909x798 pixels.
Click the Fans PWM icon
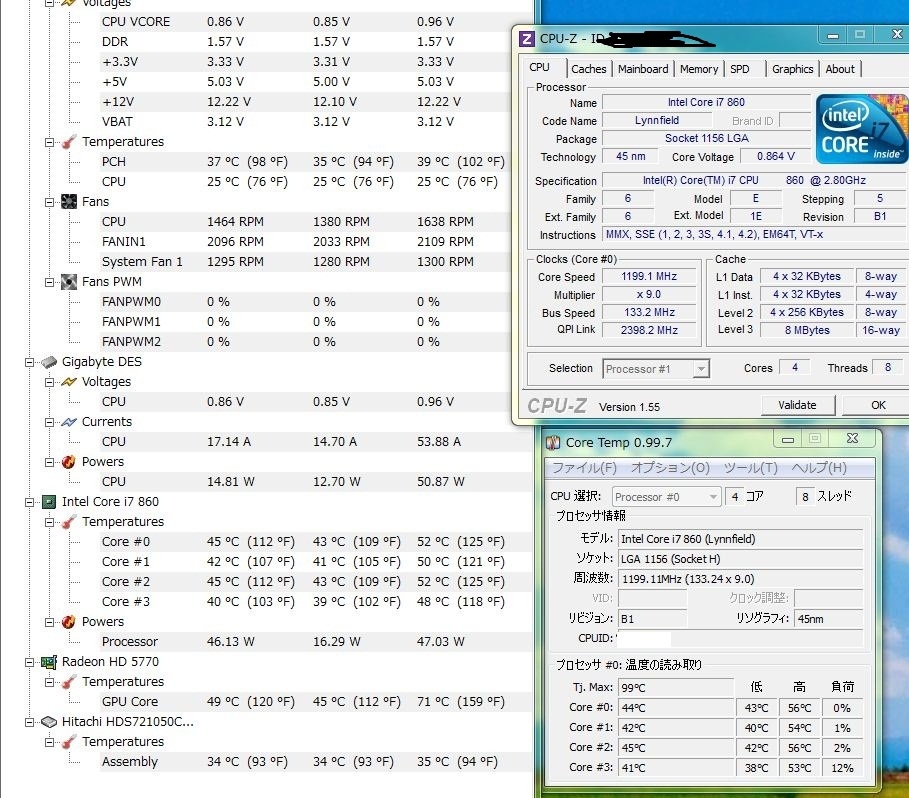(x=69, y=282)
